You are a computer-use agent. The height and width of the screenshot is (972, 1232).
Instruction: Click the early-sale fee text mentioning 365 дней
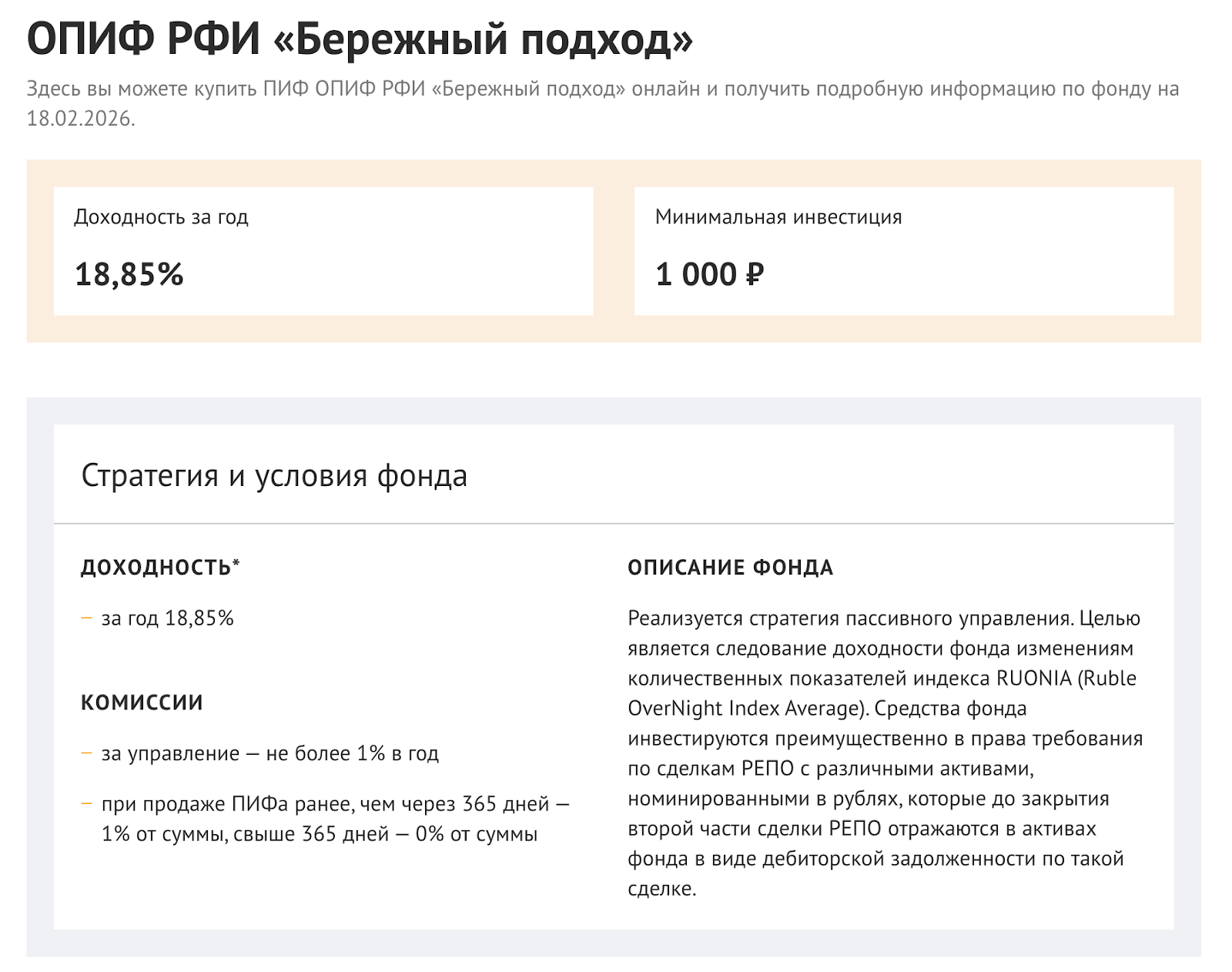click(335, 819)
